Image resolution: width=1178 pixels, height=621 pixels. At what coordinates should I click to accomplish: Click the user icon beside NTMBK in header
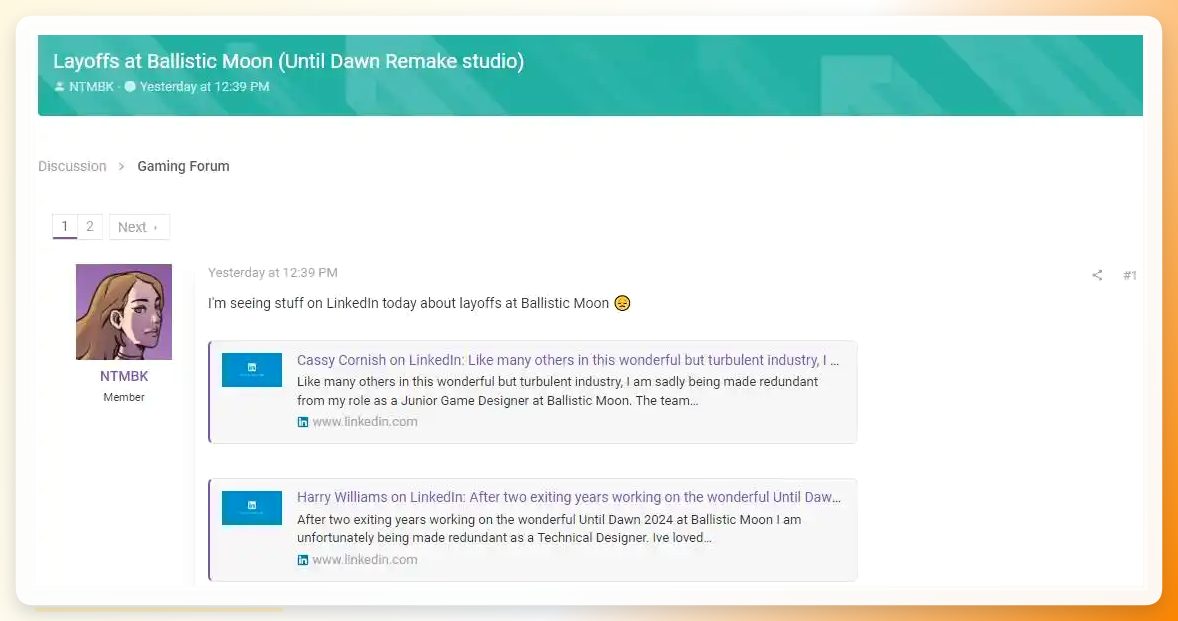[59, 86]
